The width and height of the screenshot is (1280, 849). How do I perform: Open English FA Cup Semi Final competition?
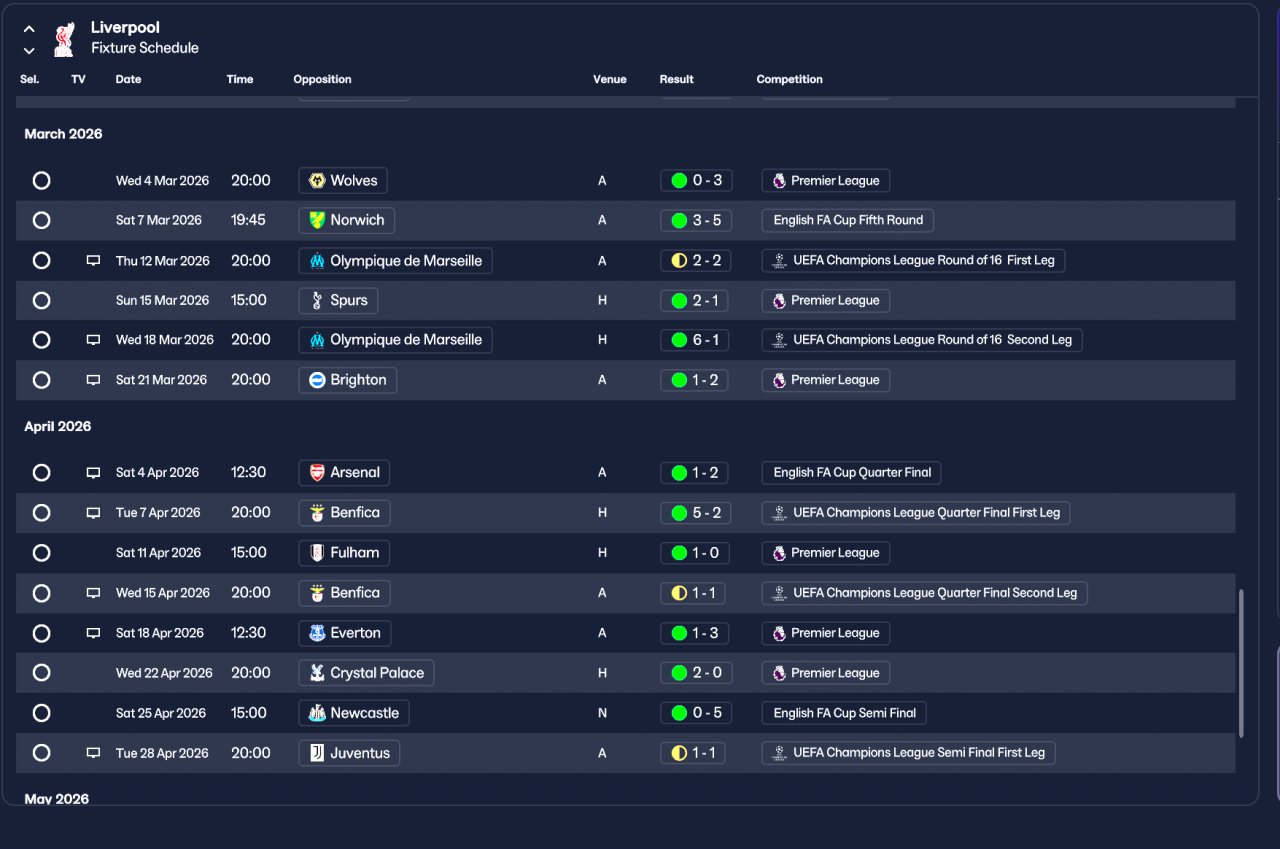point(844,713)
